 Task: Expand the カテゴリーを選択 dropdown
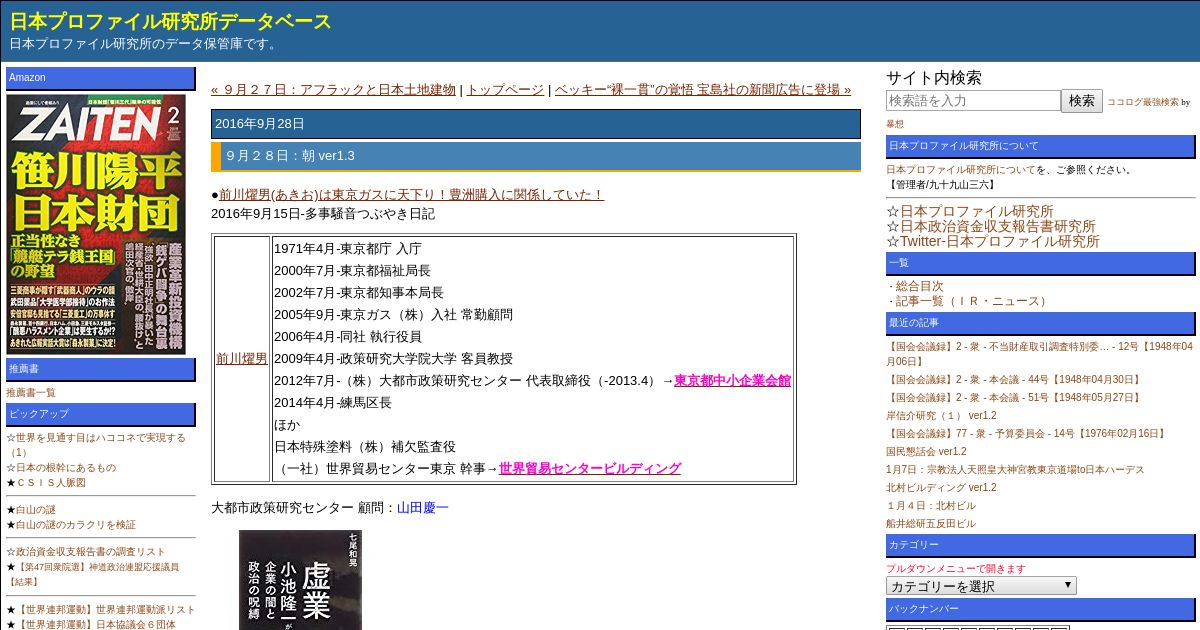pos(981,586)
